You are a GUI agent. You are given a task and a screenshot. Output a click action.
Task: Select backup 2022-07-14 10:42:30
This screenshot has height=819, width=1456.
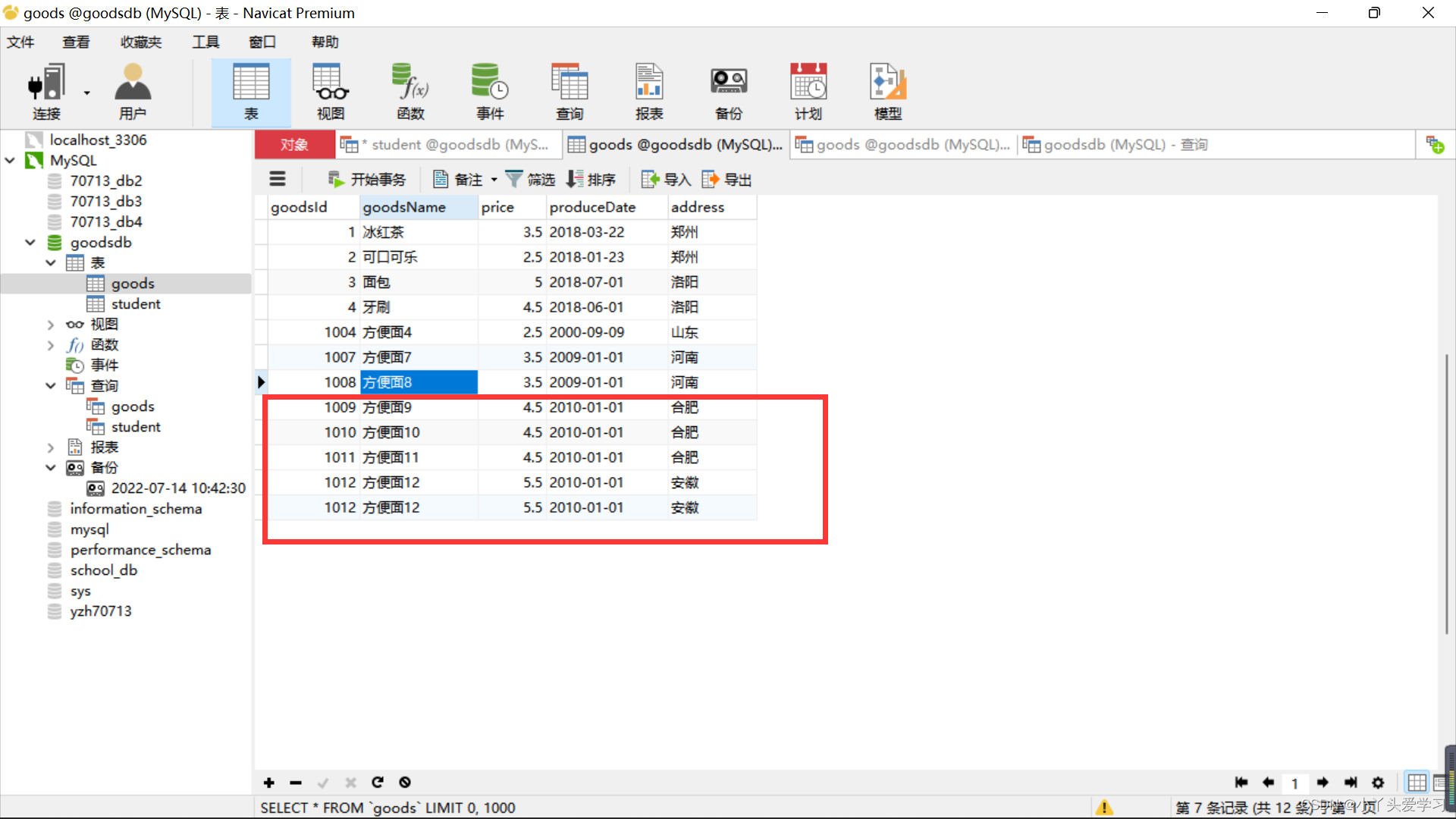coord(178,488)
